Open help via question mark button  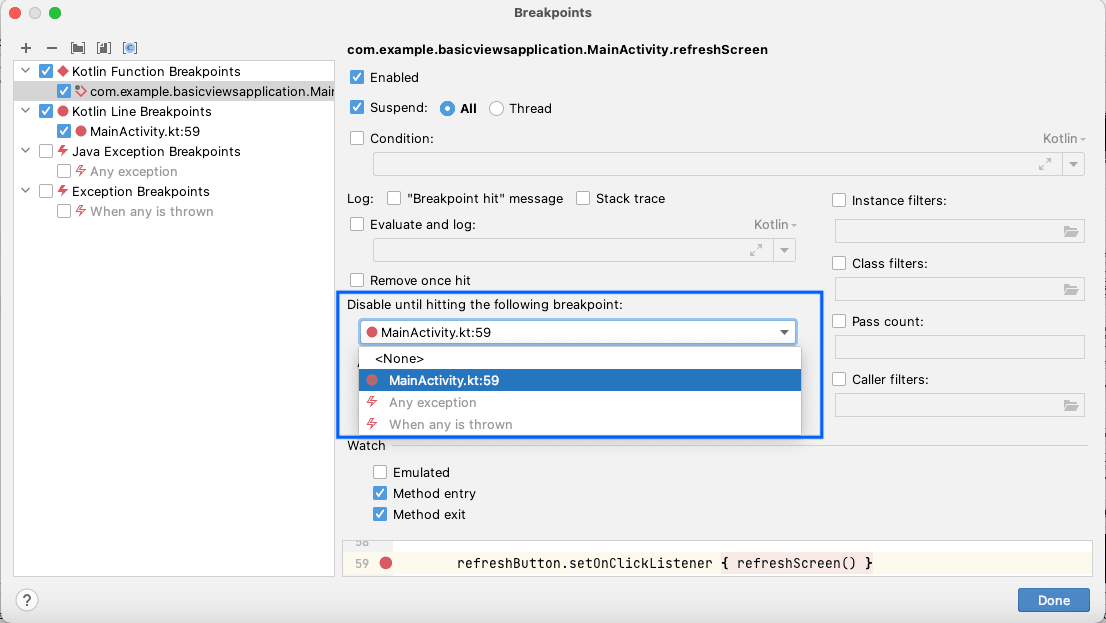[27, 600]
